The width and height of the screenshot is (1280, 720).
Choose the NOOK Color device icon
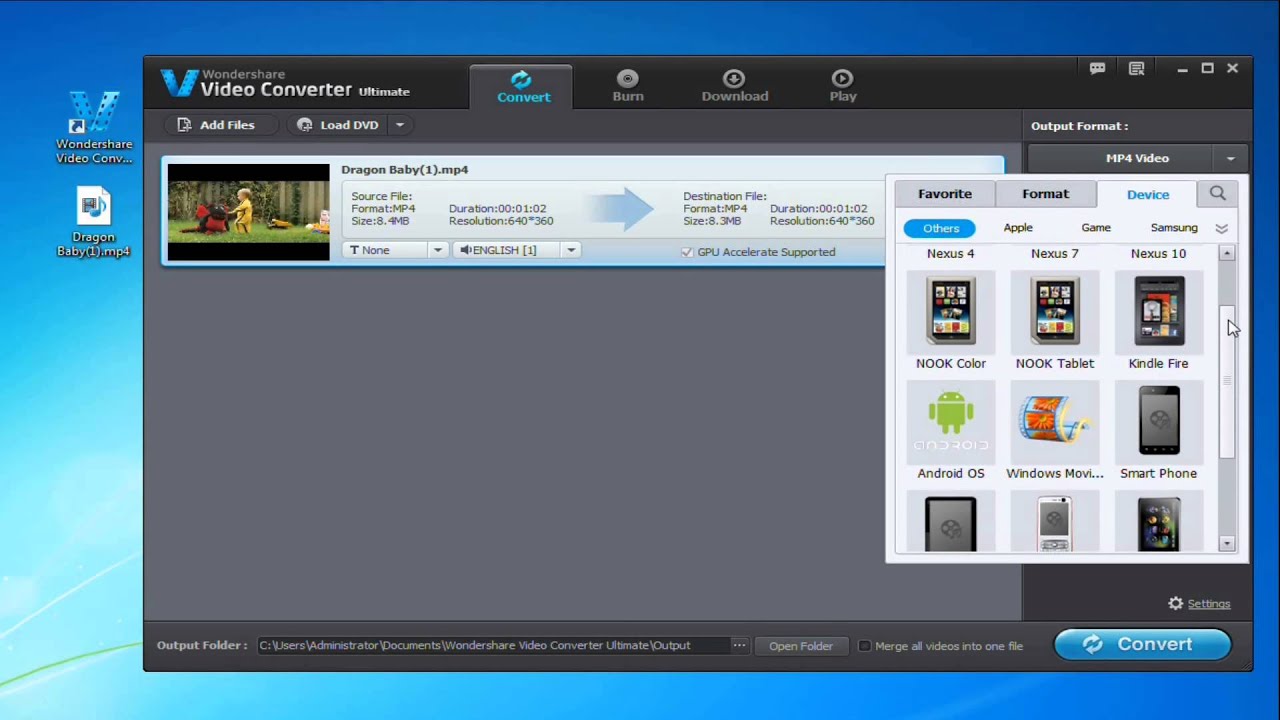(951, 312)
